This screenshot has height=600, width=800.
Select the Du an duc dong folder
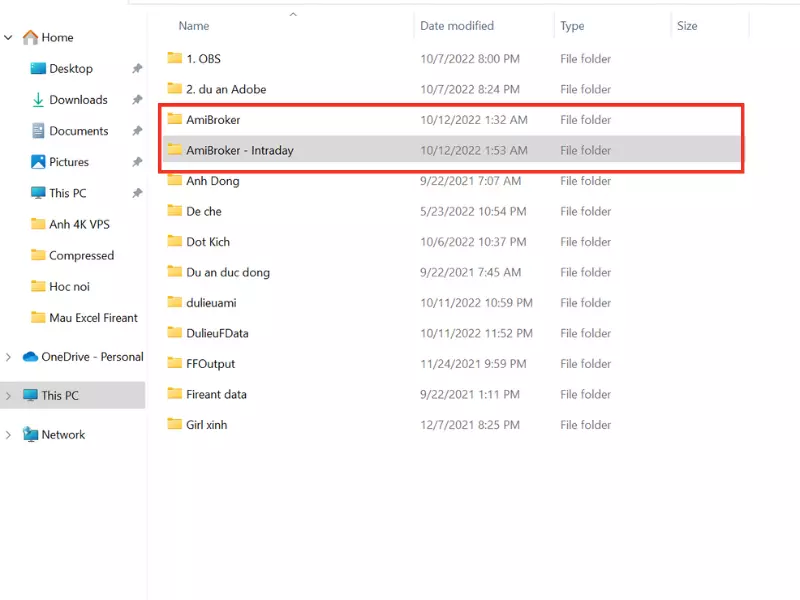pyautogui.click(x=228, y=272)
